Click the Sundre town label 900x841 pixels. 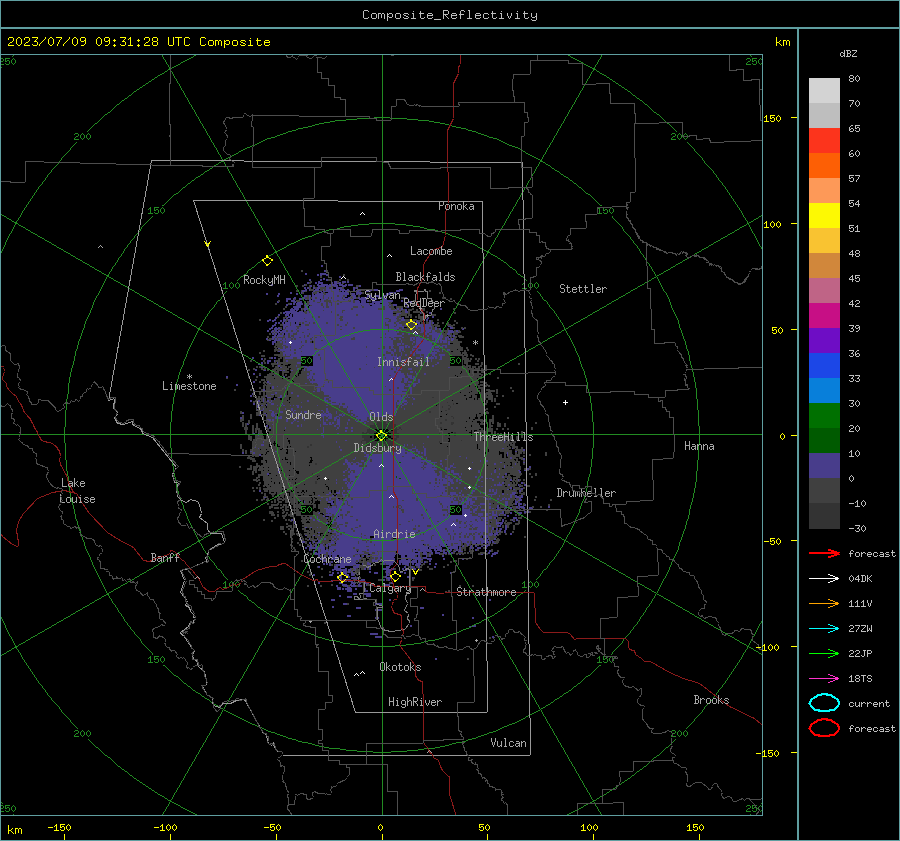coord(303,414)
